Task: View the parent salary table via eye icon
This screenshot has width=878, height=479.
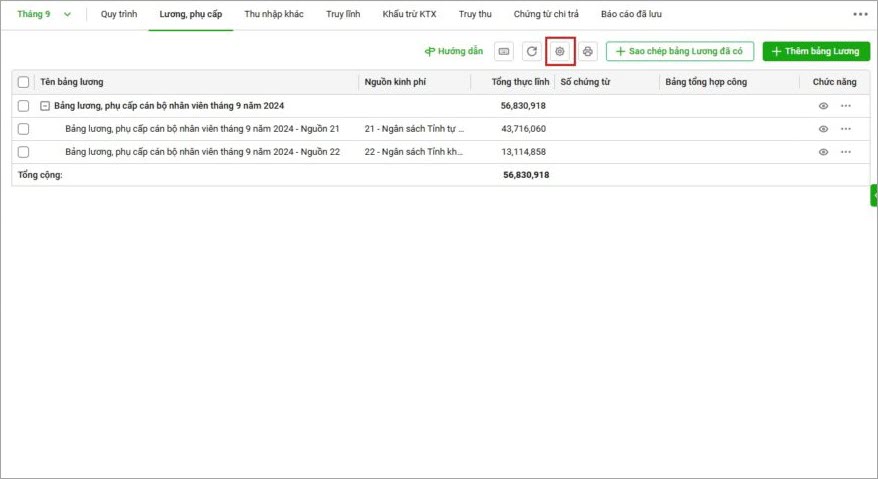Action: point(823,106)
